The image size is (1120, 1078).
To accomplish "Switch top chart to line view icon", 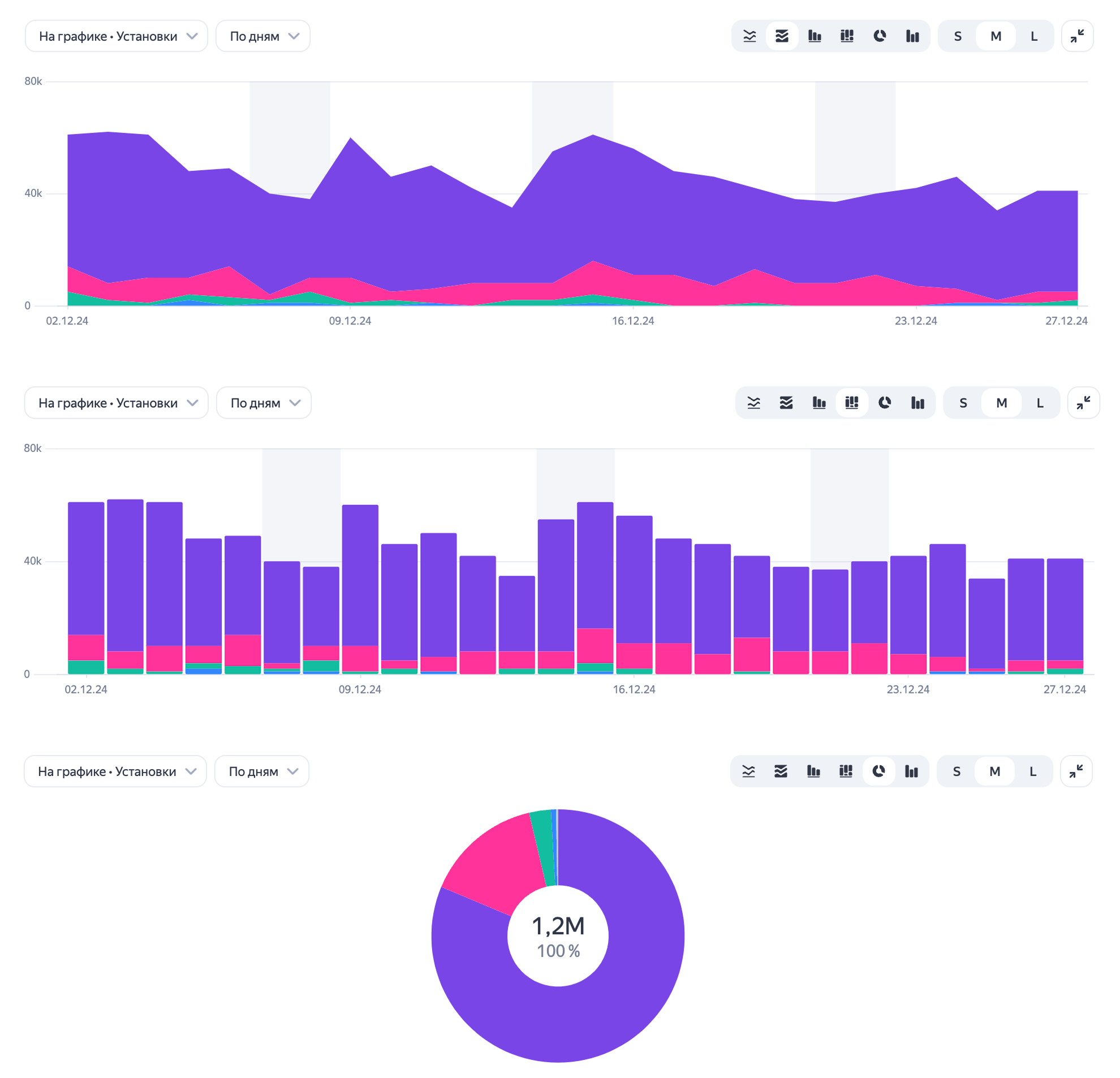I will point(749,36).
